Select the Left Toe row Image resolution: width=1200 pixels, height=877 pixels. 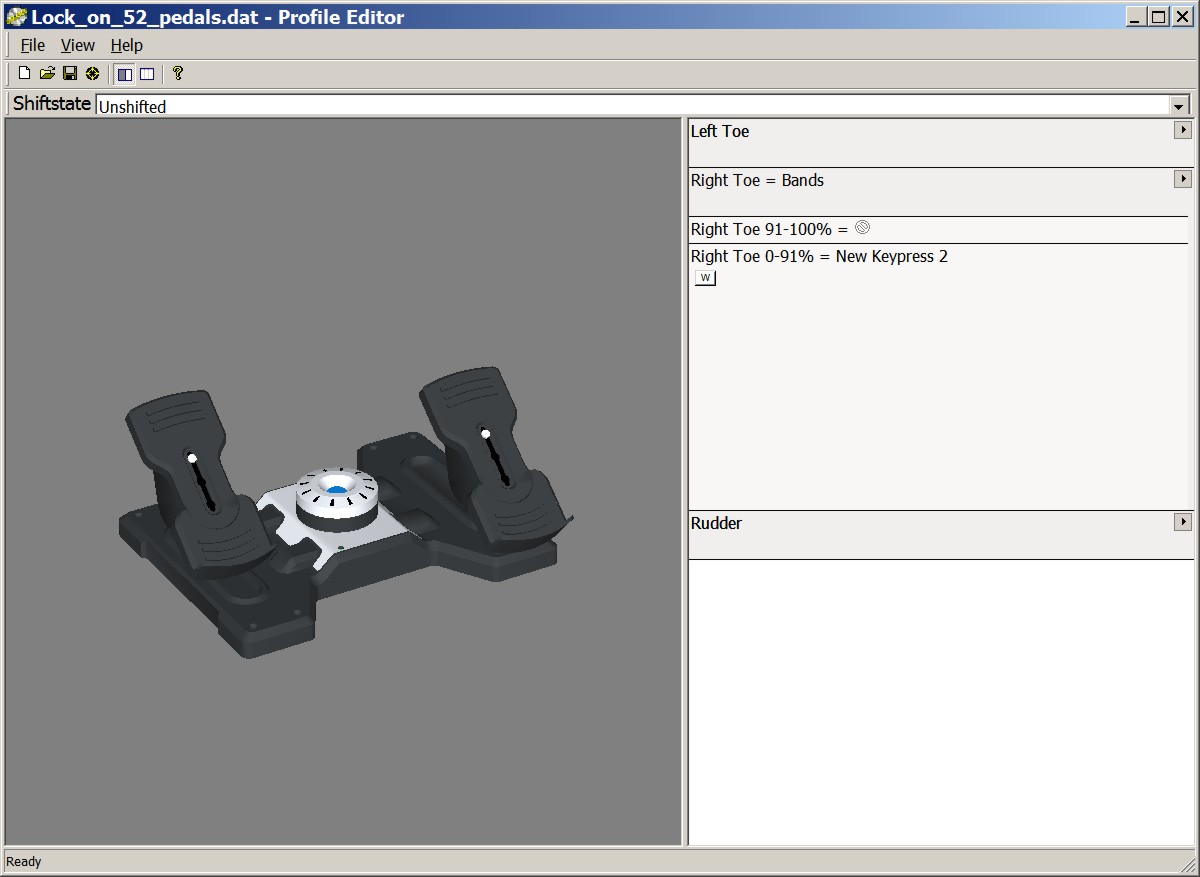[939, 143]
